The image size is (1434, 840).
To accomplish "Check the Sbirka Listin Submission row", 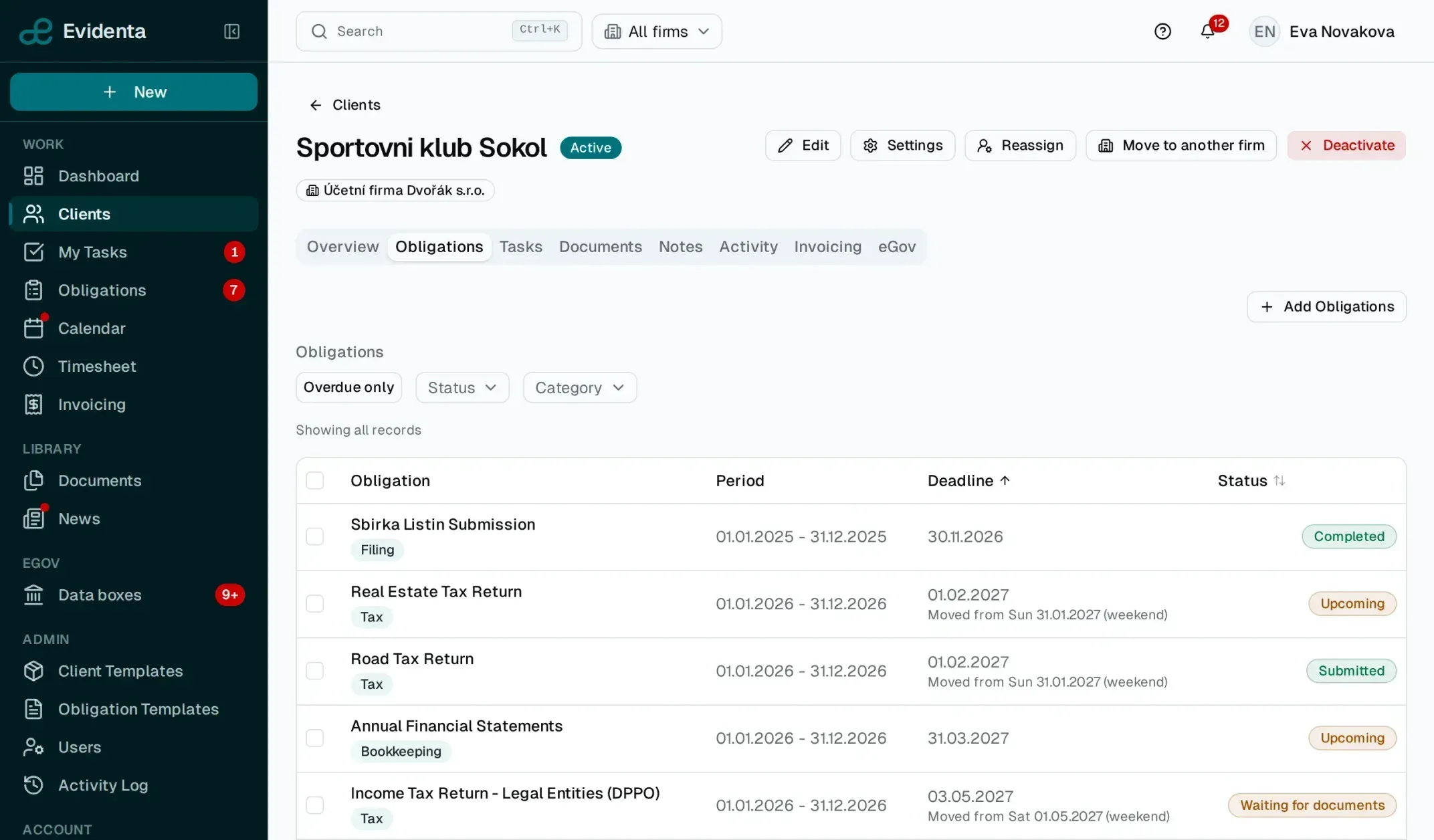I will click(x=314, y=537).
